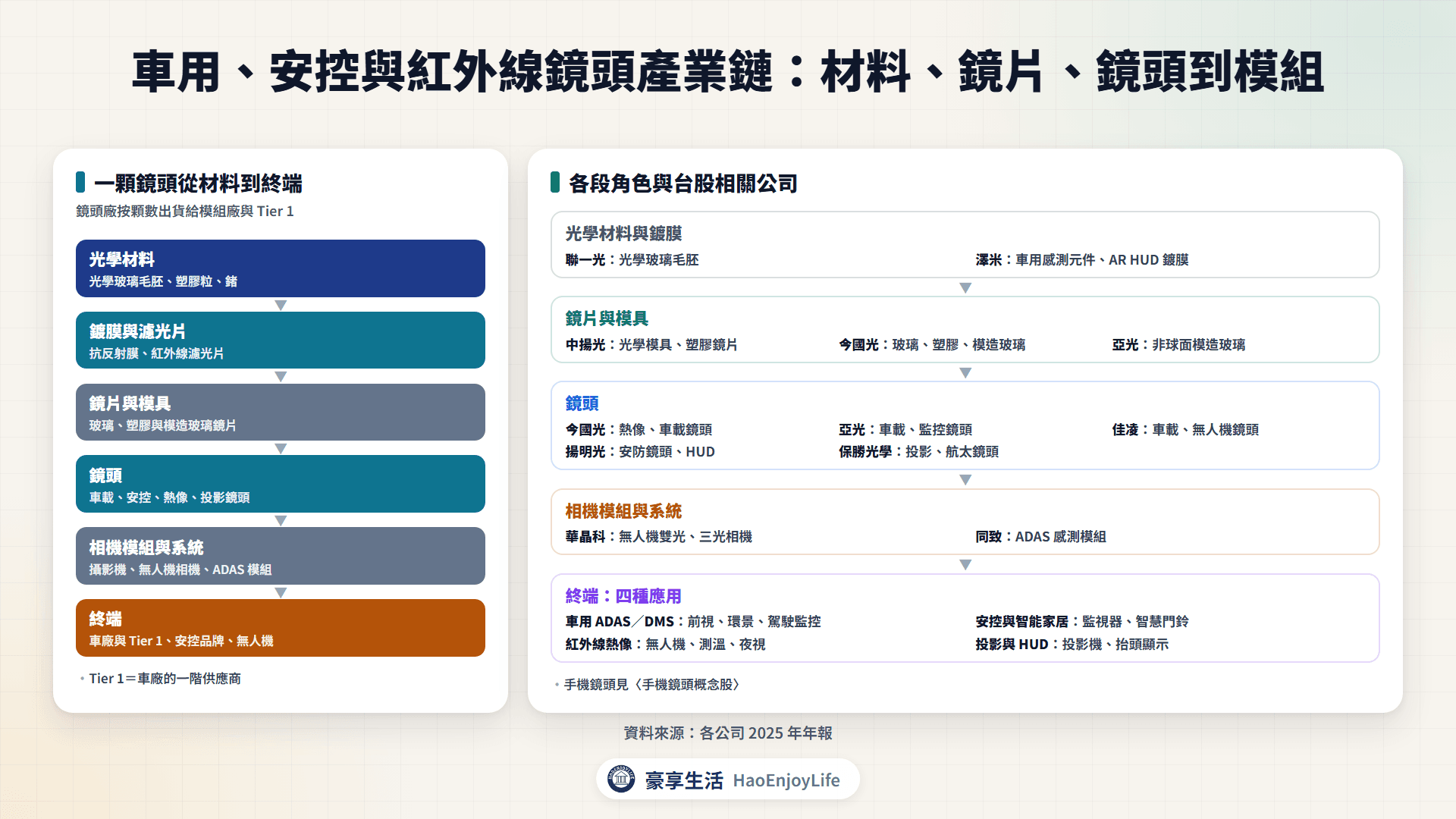Click the orange 相機模組與系統 heading on the right

point(623,511)
